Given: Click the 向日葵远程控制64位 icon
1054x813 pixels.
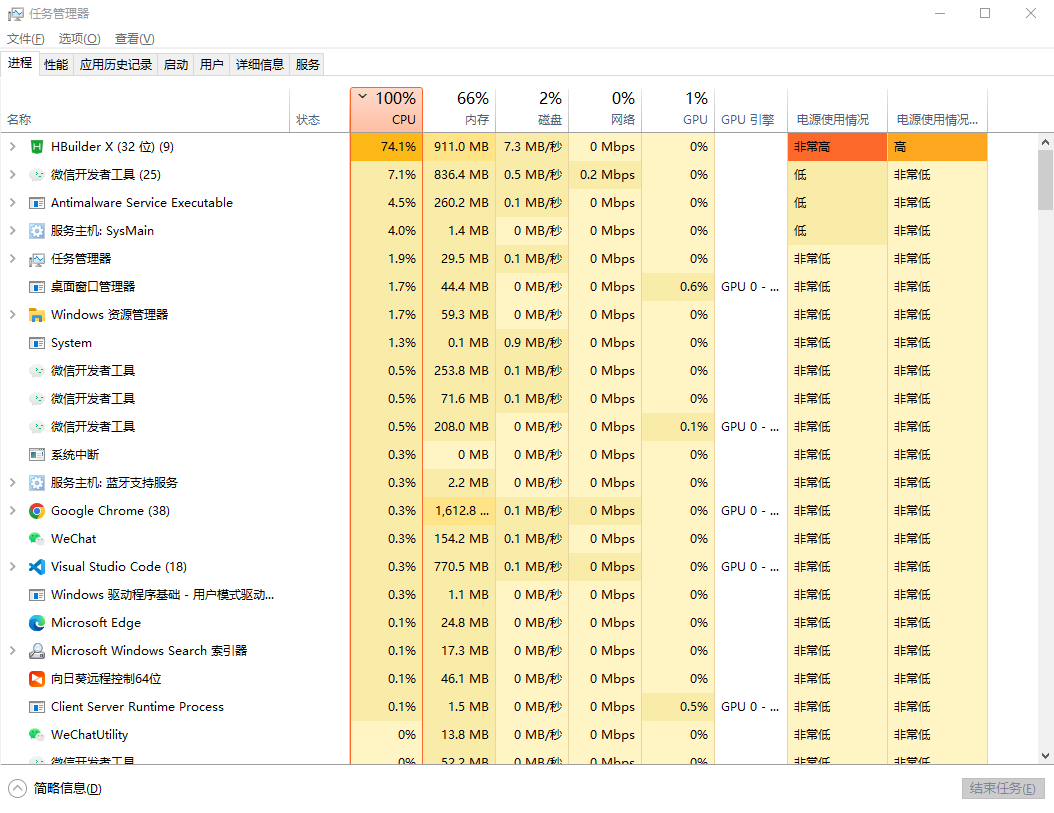Looking at the screenshot, I should (x=37, y=679).
